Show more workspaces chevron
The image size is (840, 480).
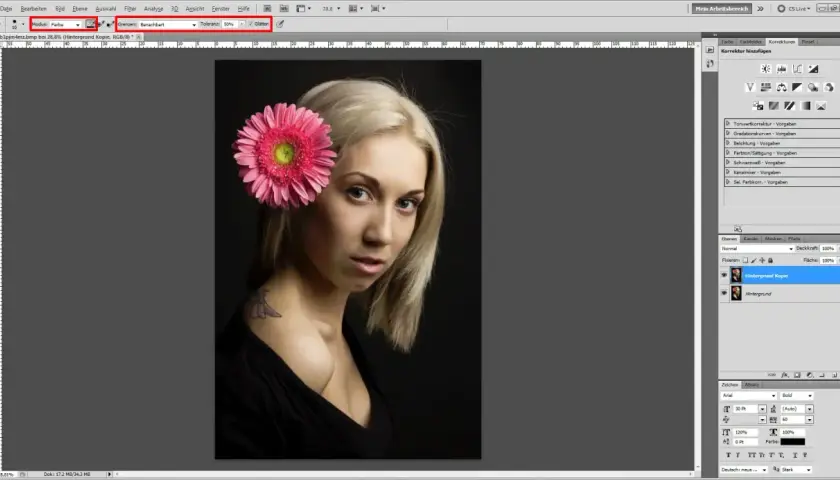point(760,9)
